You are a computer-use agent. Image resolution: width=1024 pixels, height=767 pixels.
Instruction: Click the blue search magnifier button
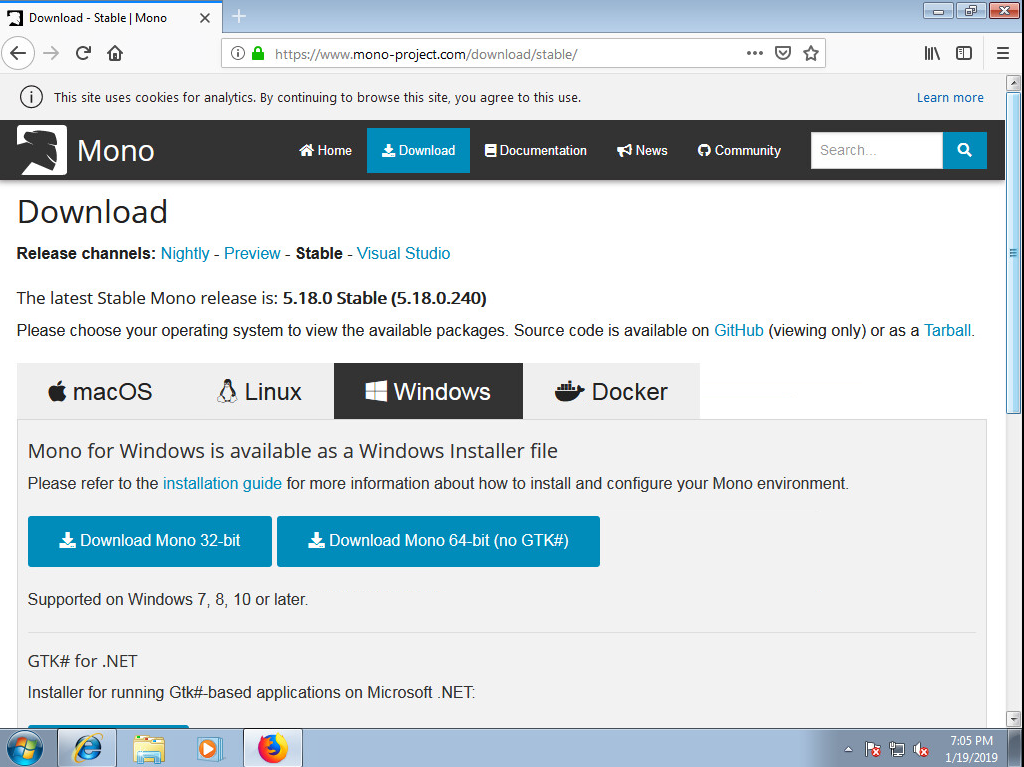964,150
